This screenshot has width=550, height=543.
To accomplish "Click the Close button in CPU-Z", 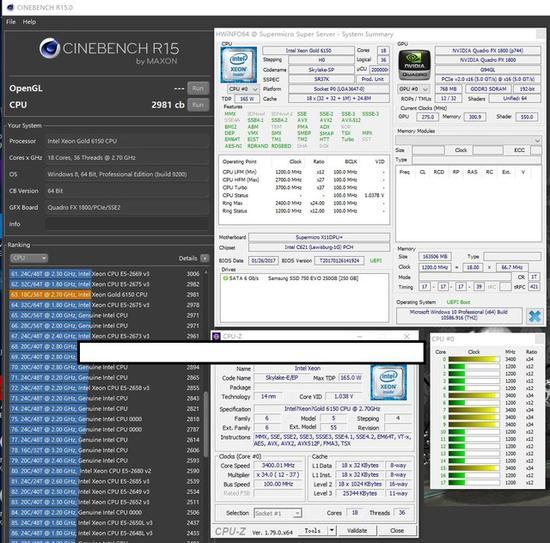I will 397,531.
